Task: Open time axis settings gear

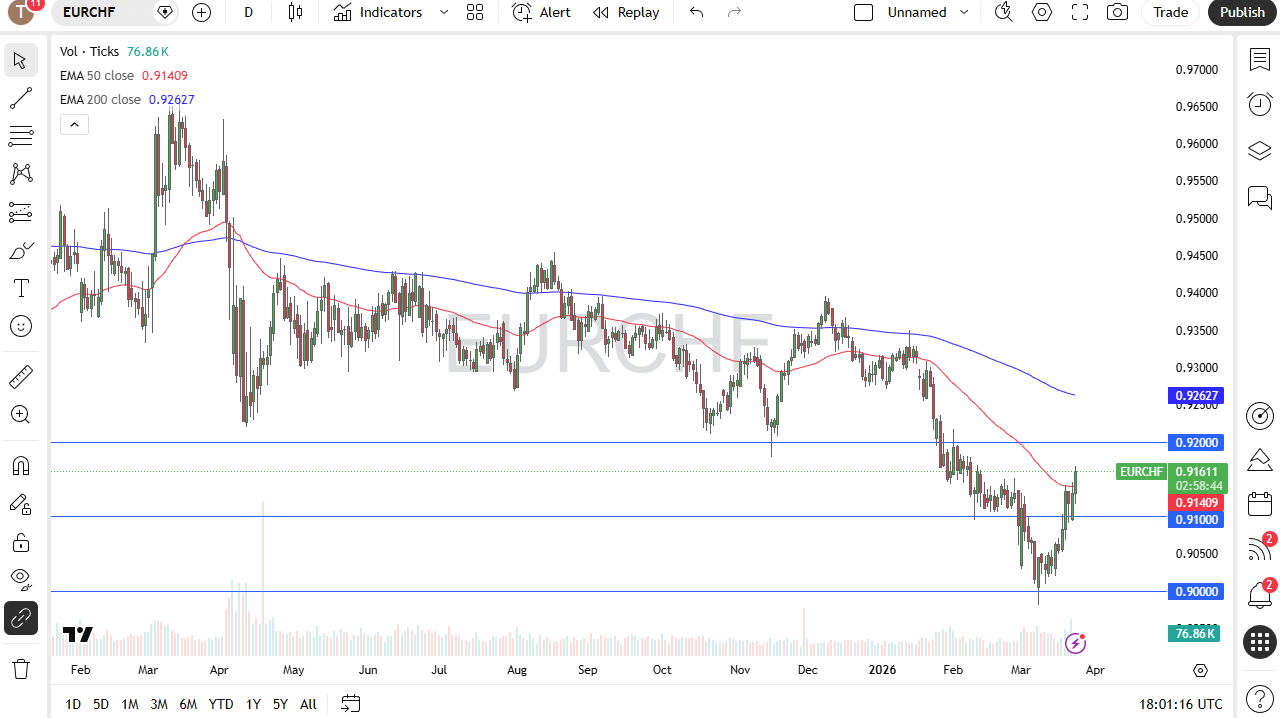Action: [x=1200, y=670]
